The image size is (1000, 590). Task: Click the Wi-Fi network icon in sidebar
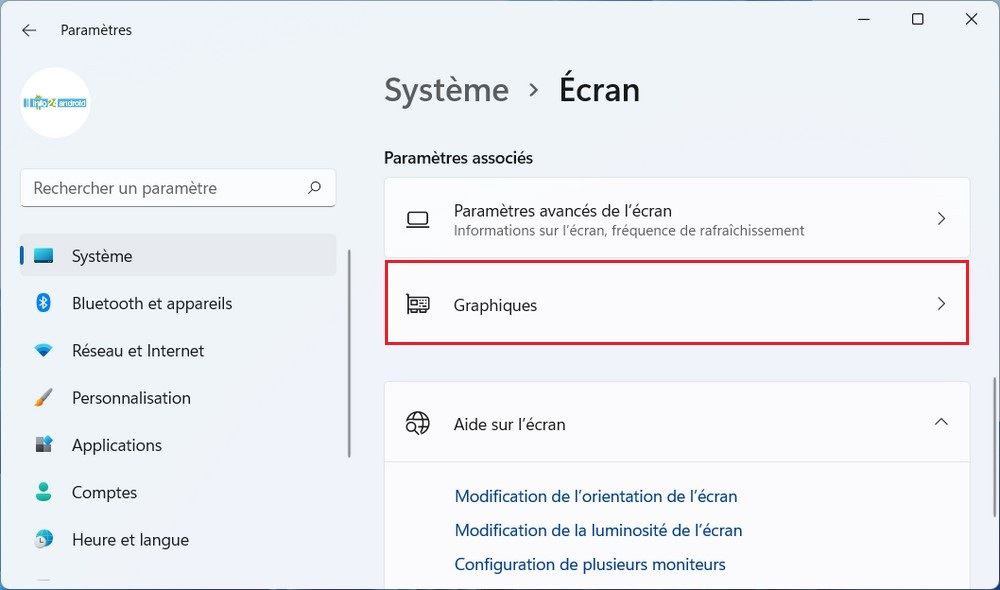pyautogui.click(x=43, y=351)
